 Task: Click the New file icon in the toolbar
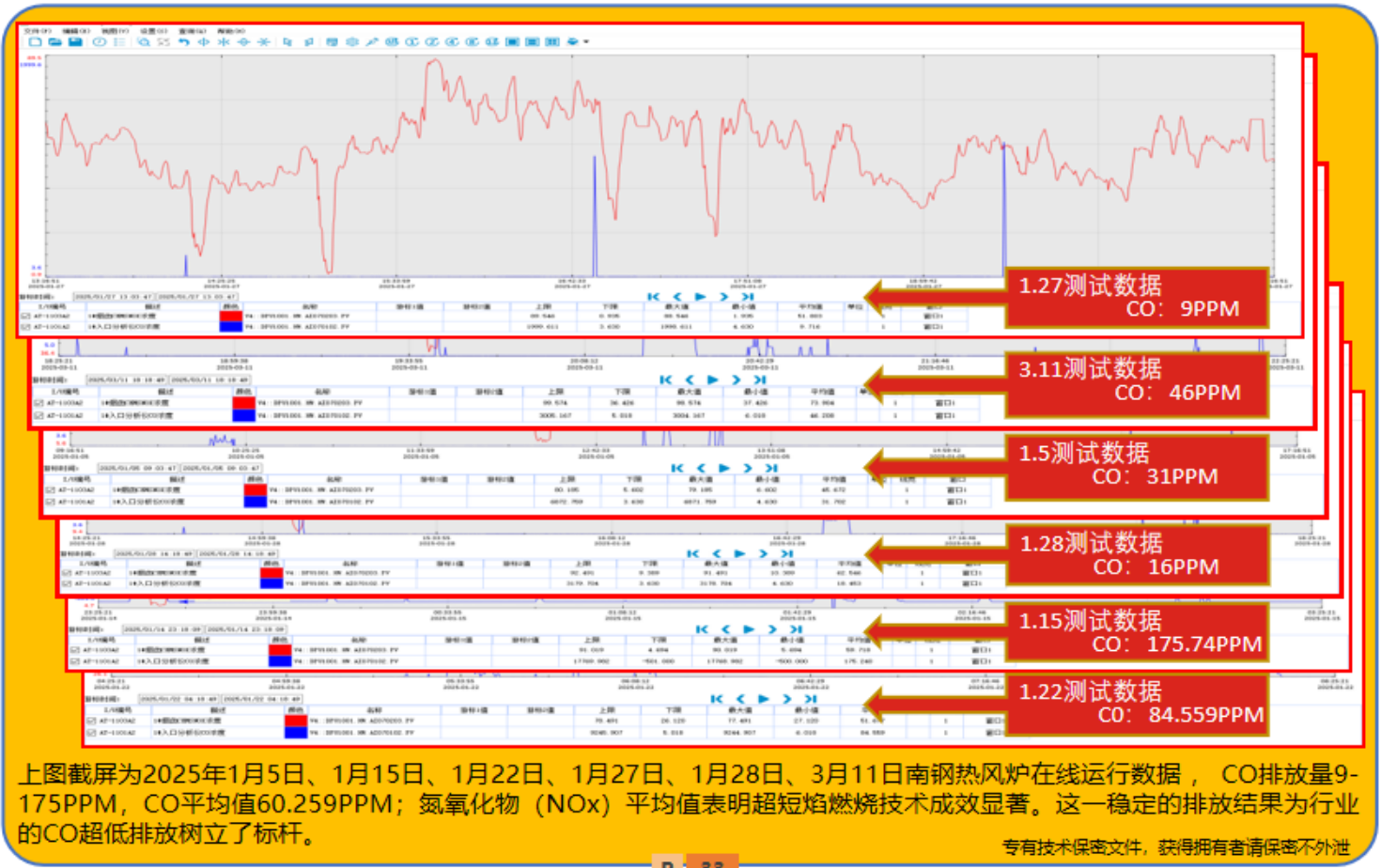35,42
